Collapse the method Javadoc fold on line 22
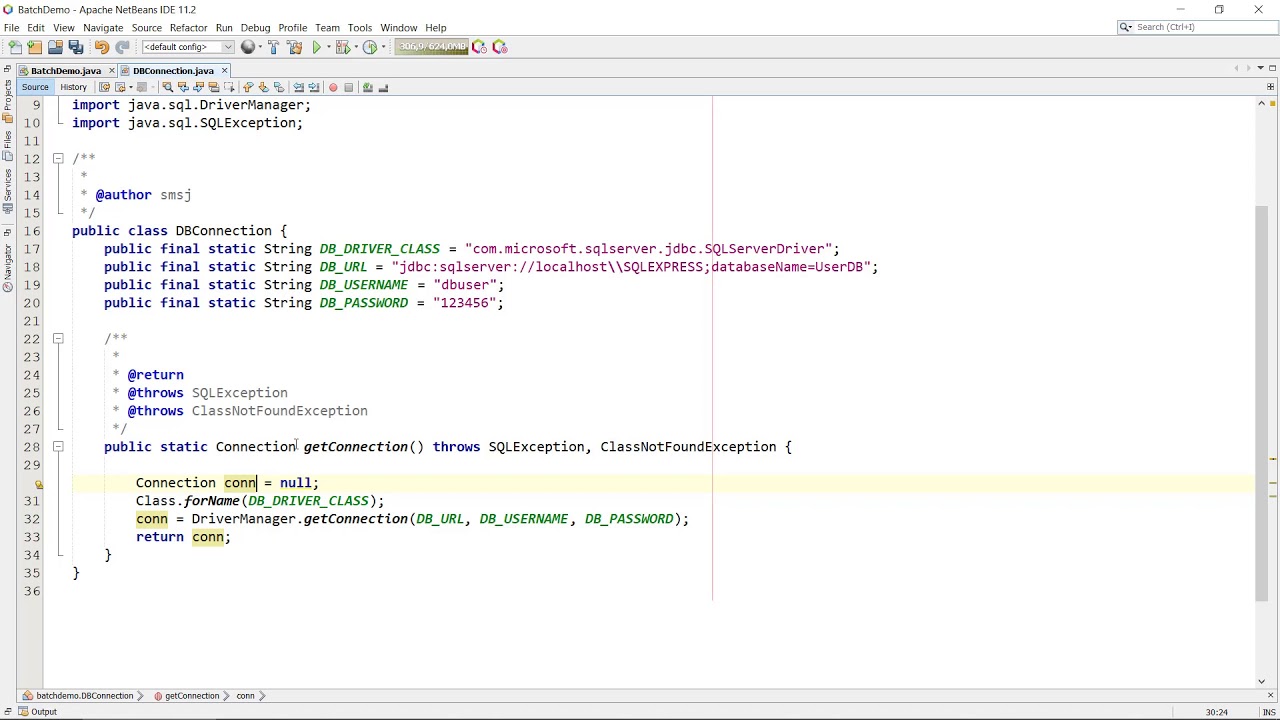This screenshot has width=1280, height=720. tap(58, 338)
